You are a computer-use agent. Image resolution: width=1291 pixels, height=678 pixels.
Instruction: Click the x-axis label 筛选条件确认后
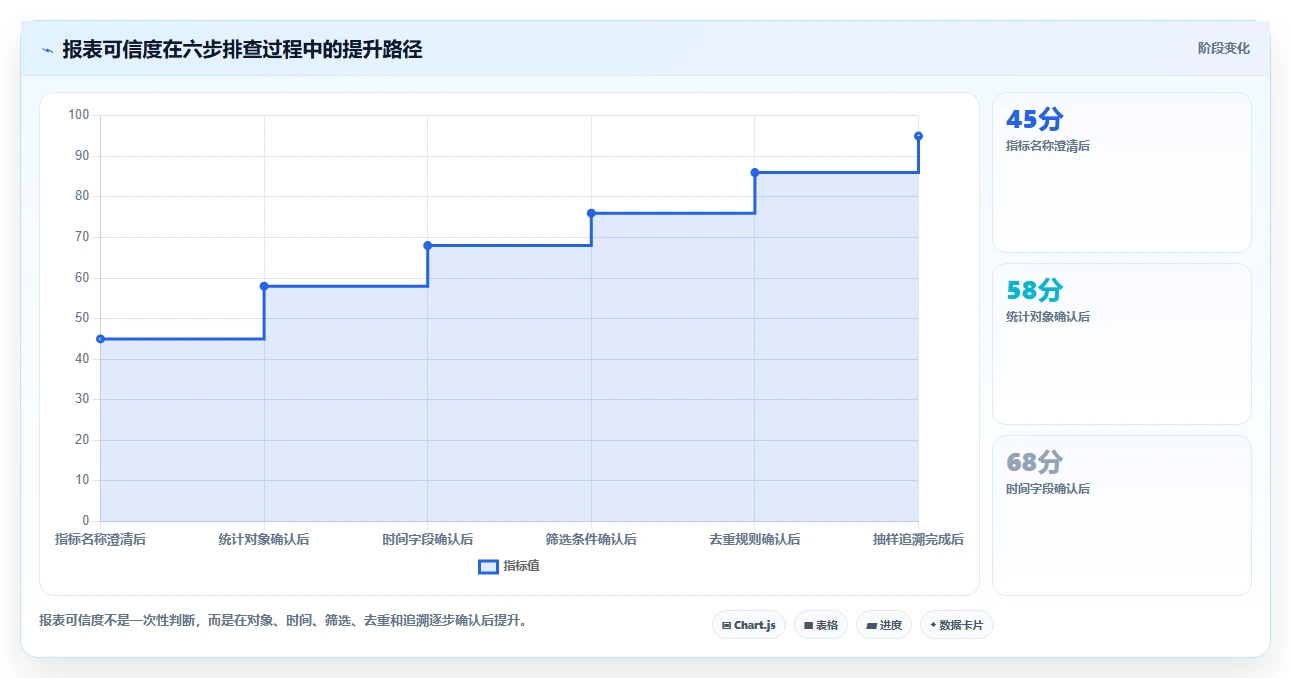pyautogui.click(x=591, y=539)
